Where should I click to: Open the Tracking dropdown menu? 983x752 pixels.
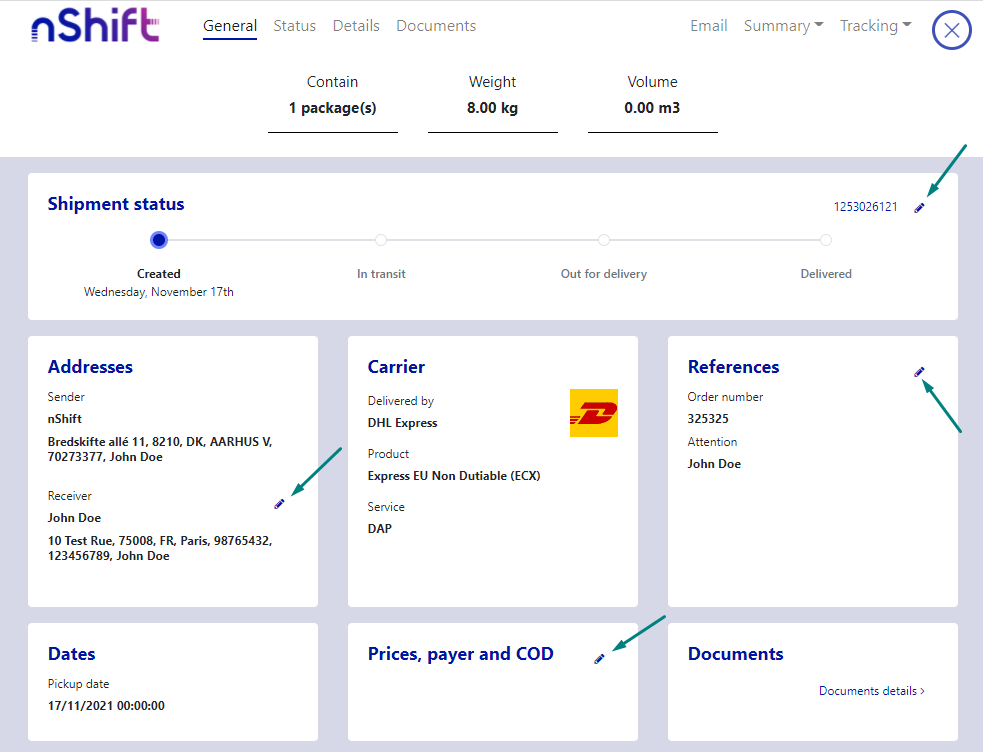click(x=875, y=26)
